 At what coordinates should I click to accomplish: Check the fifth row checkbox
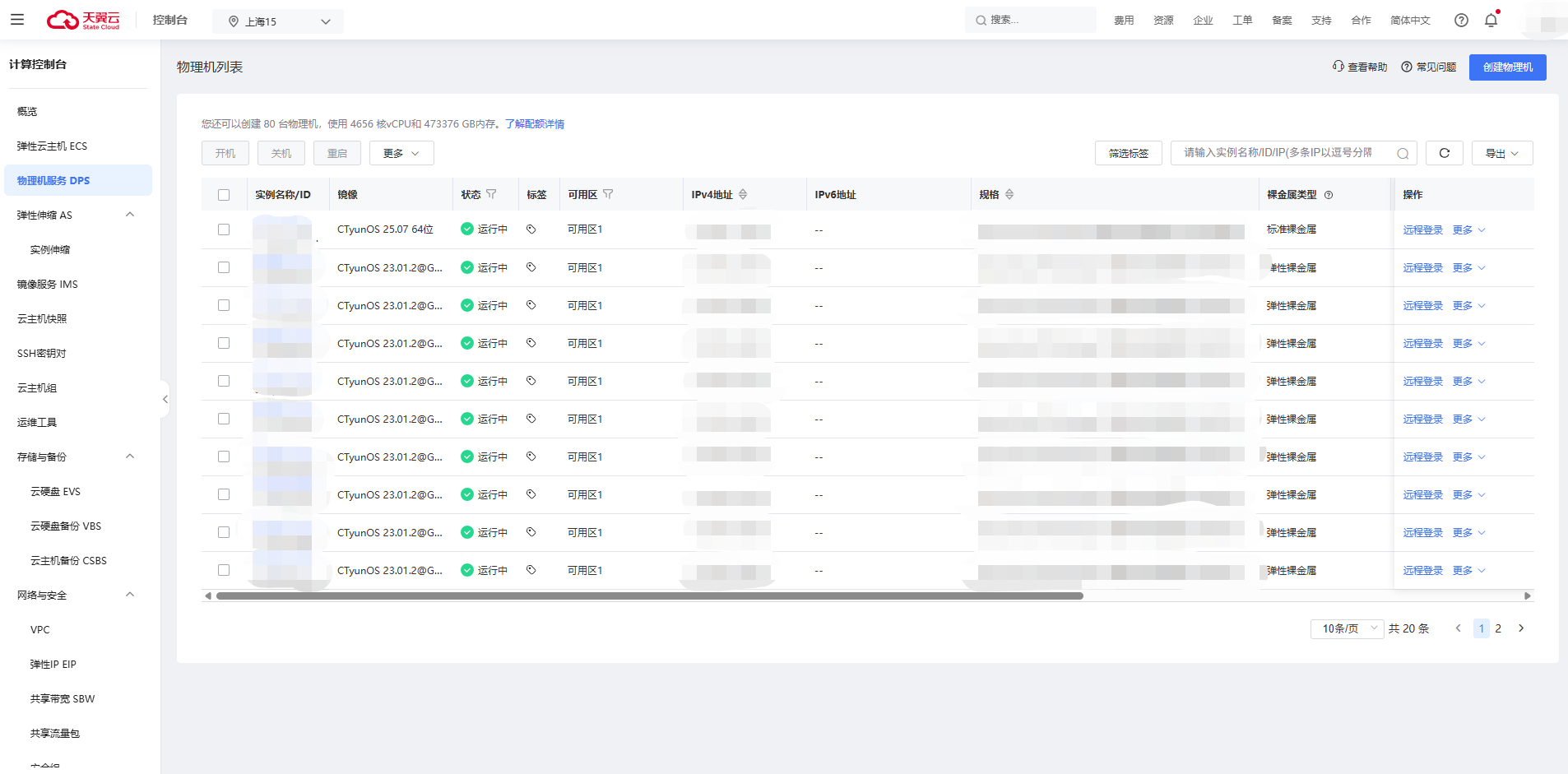pos(224,381)
